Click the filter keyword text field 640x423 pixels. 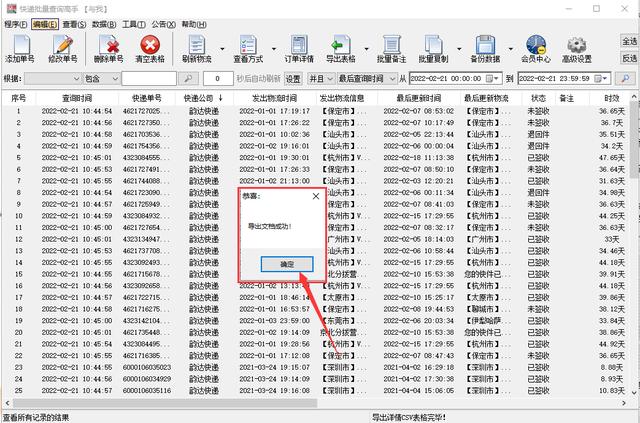pyautogui.click(x=149, y=78)
